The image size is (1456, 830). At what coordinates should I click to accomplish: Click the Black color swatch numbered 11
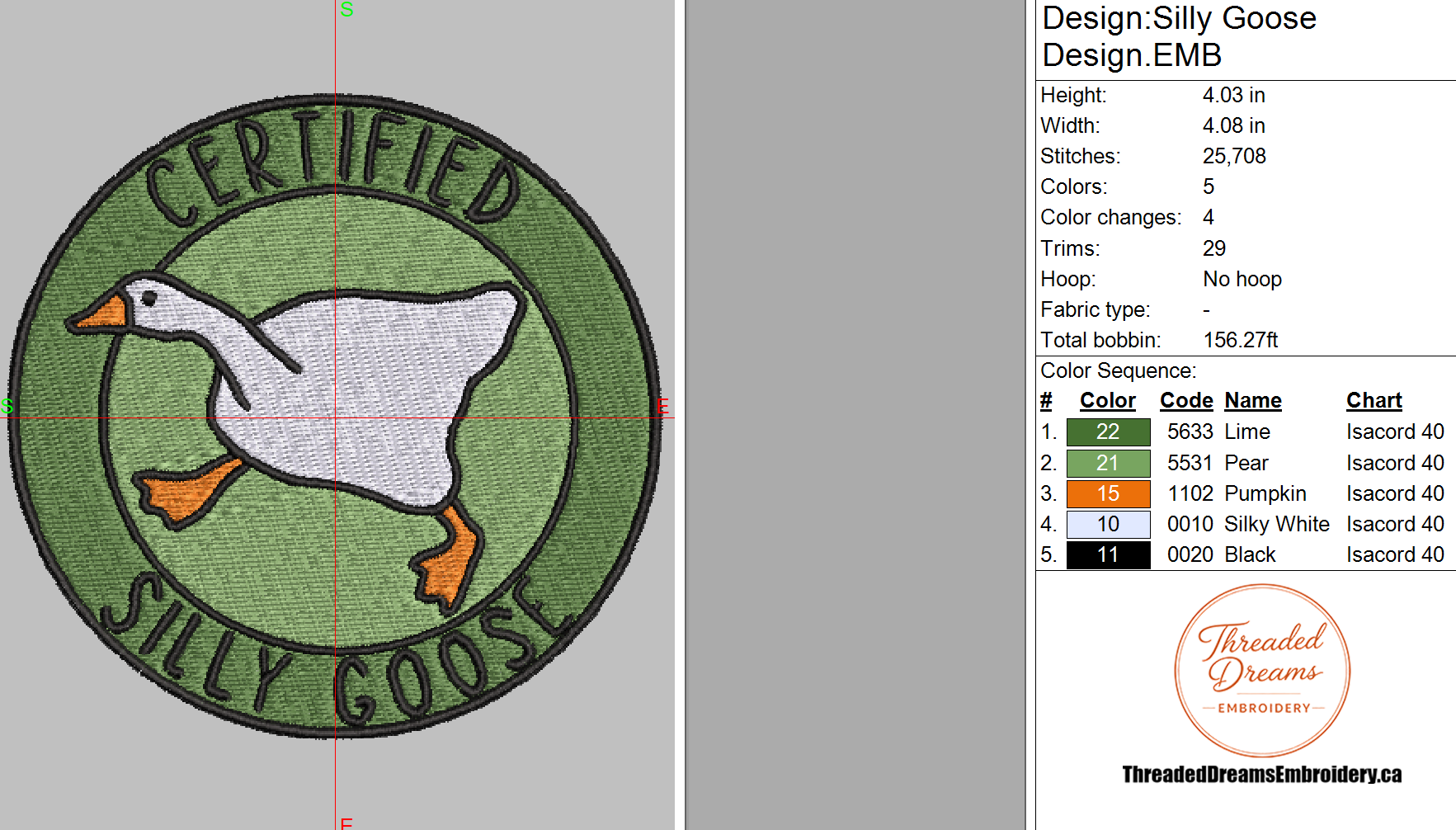coord(1108,554)
